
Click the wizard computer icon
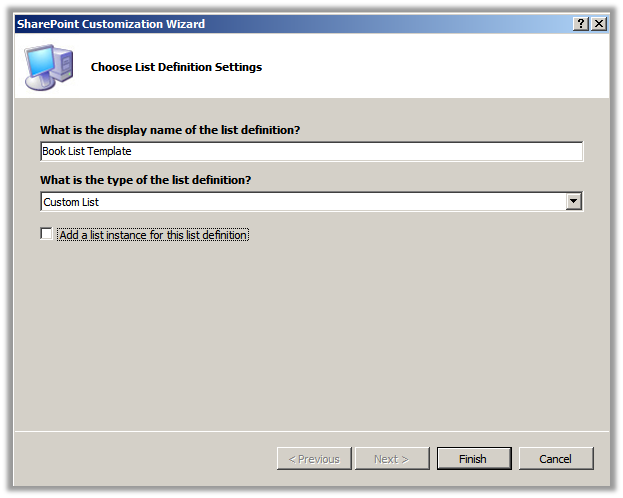47,67
